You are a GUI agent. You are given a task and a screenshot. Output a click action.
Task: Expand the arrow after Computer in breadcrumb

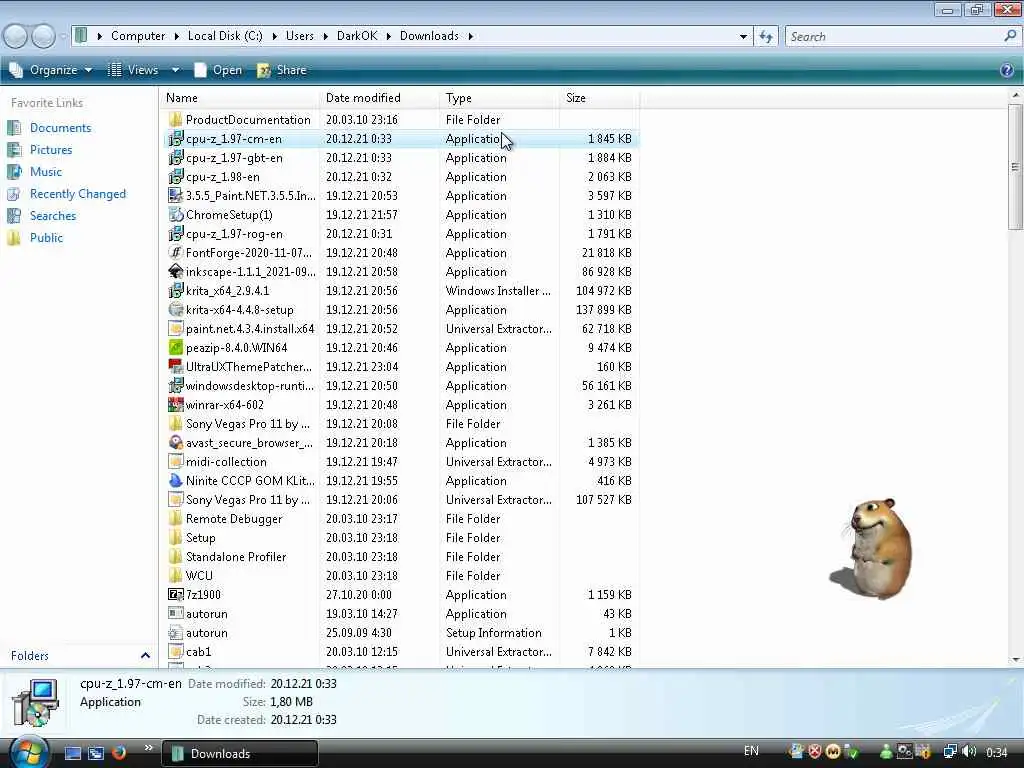pos(176,36)
